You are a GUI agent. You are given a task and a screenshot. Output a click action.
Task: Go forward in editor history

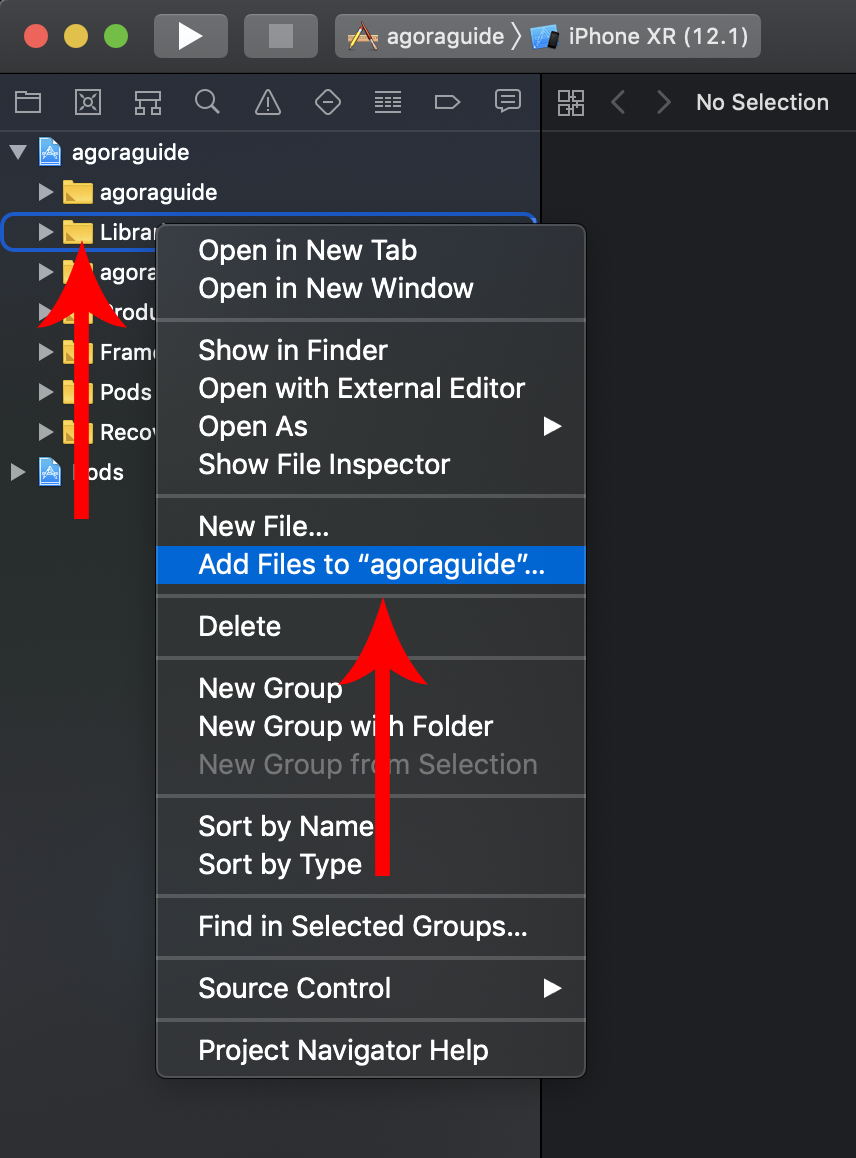(664, 102)
